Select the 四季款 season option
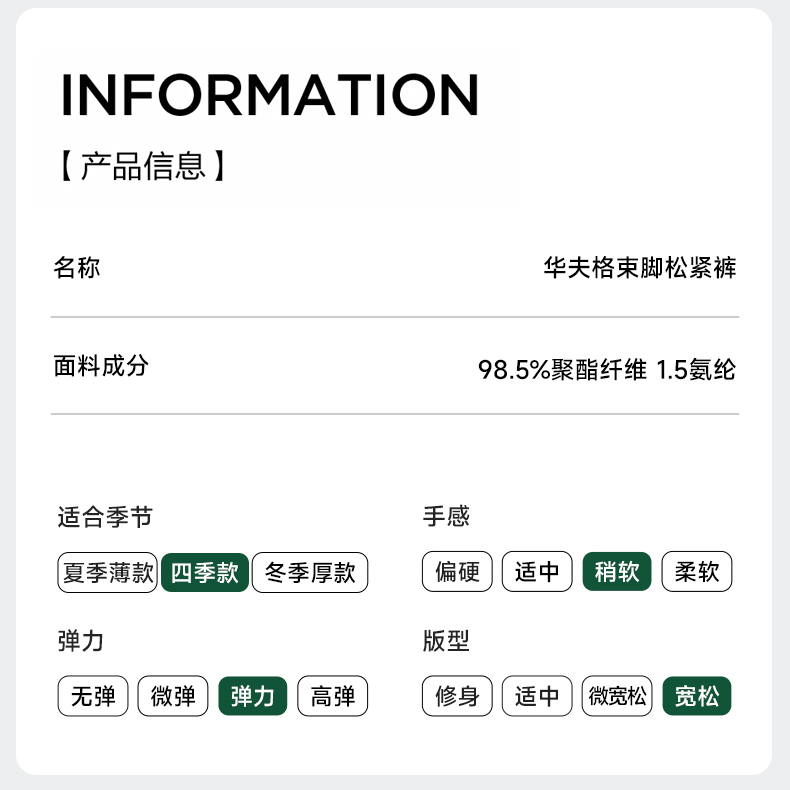This screenshot has height=790, width=790. pos(205,573)
